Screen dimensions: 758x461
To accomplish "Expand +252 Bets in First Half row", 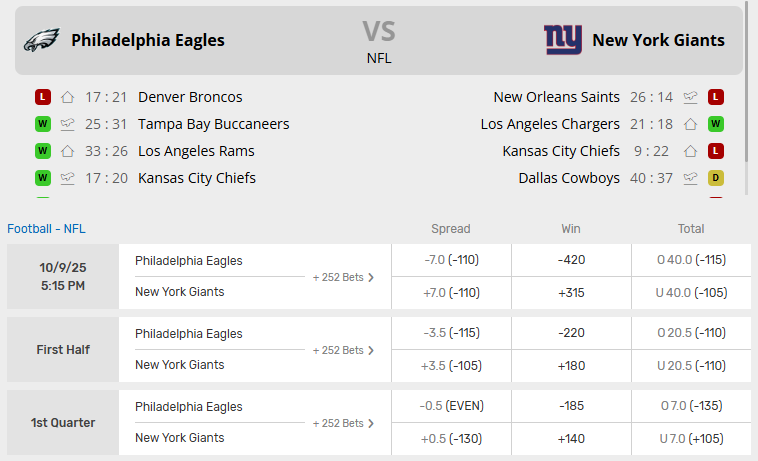I will coord(343,350).
